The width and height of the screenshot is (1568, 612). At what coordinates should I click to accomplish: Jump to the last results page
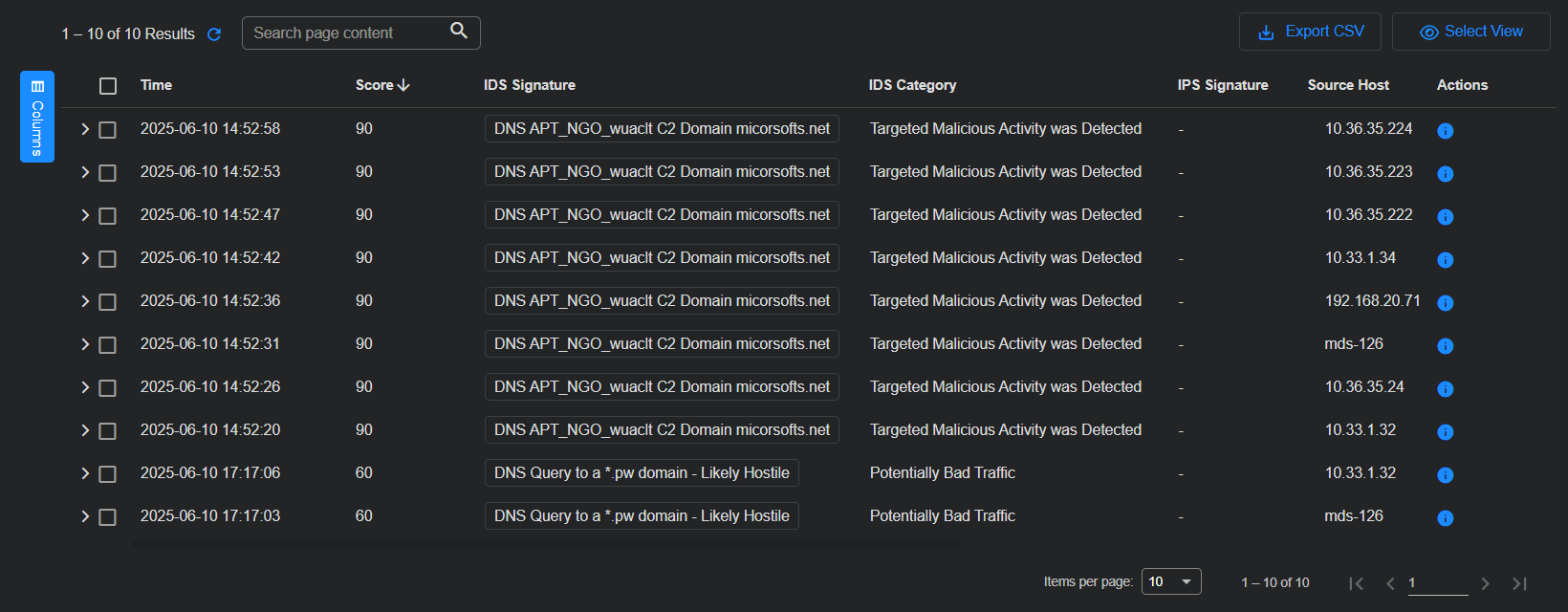coord(1519,583)
